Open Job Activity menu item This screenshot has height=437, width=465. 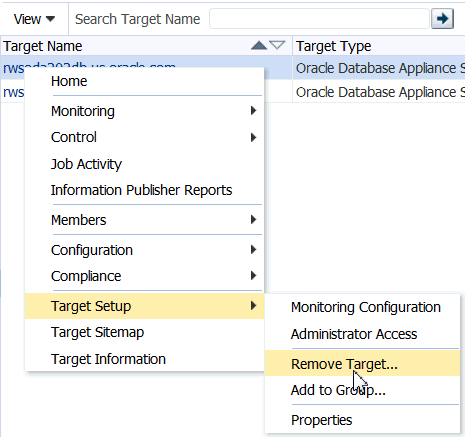145,164
